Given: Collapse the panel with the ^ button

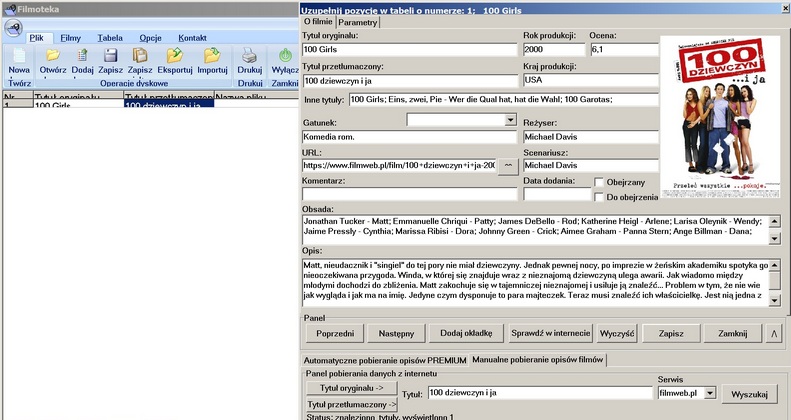Looking at the screenshot, I should point(774,333).
